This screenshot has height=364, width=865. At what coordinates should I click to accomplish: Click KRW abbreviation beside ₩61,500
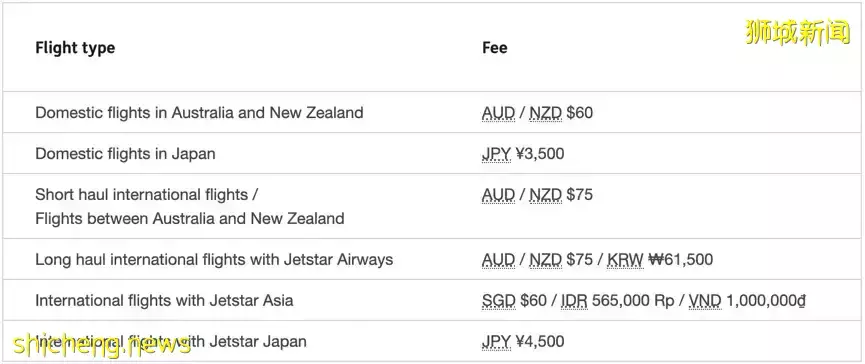point(626,259)
